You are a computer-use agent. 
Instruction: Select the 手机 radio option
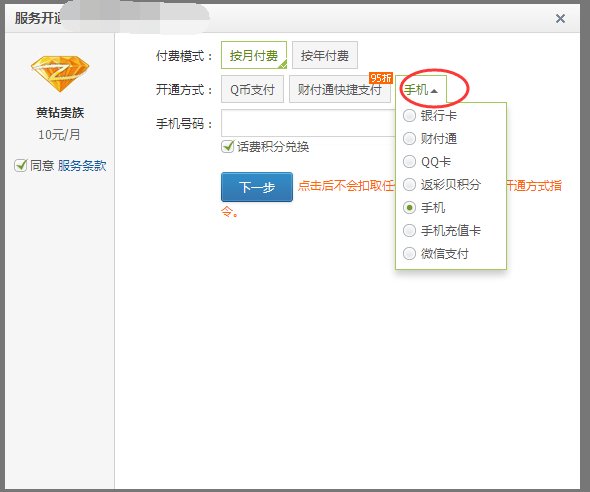click(409, 208)
